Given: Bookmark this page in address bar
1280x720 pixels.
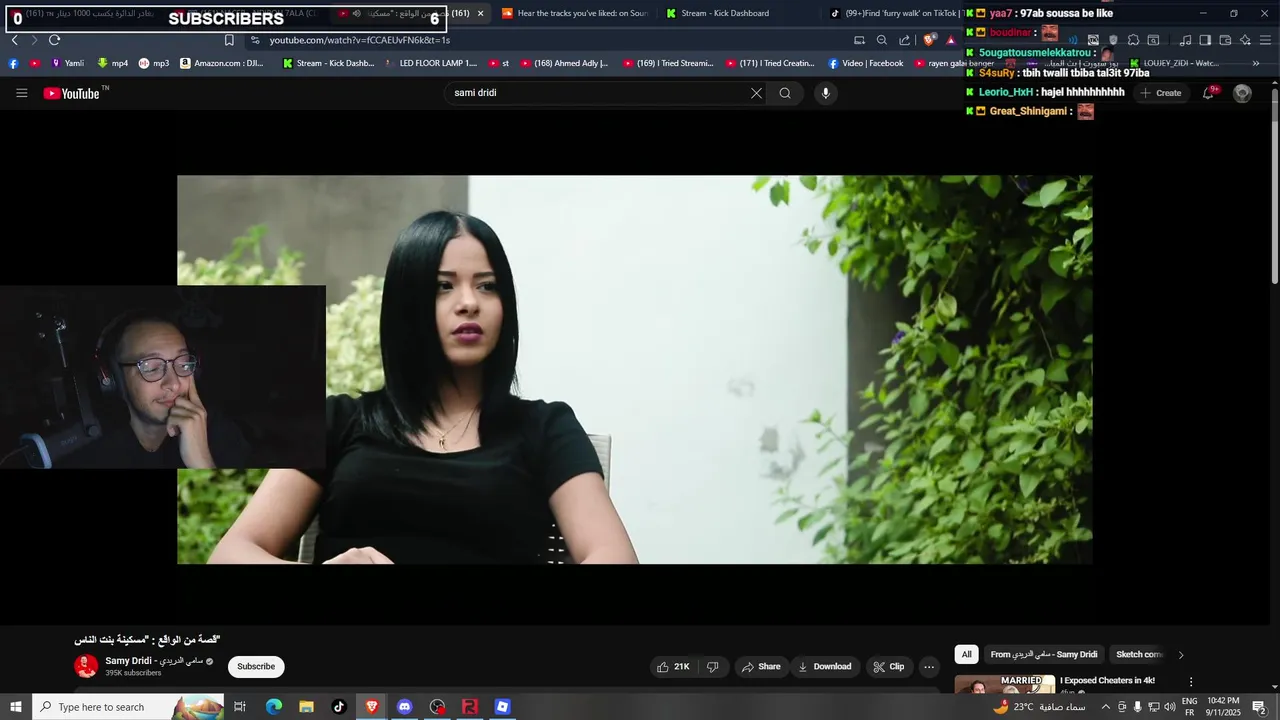Looking at the screenshot, I should [x=229, y=40].
